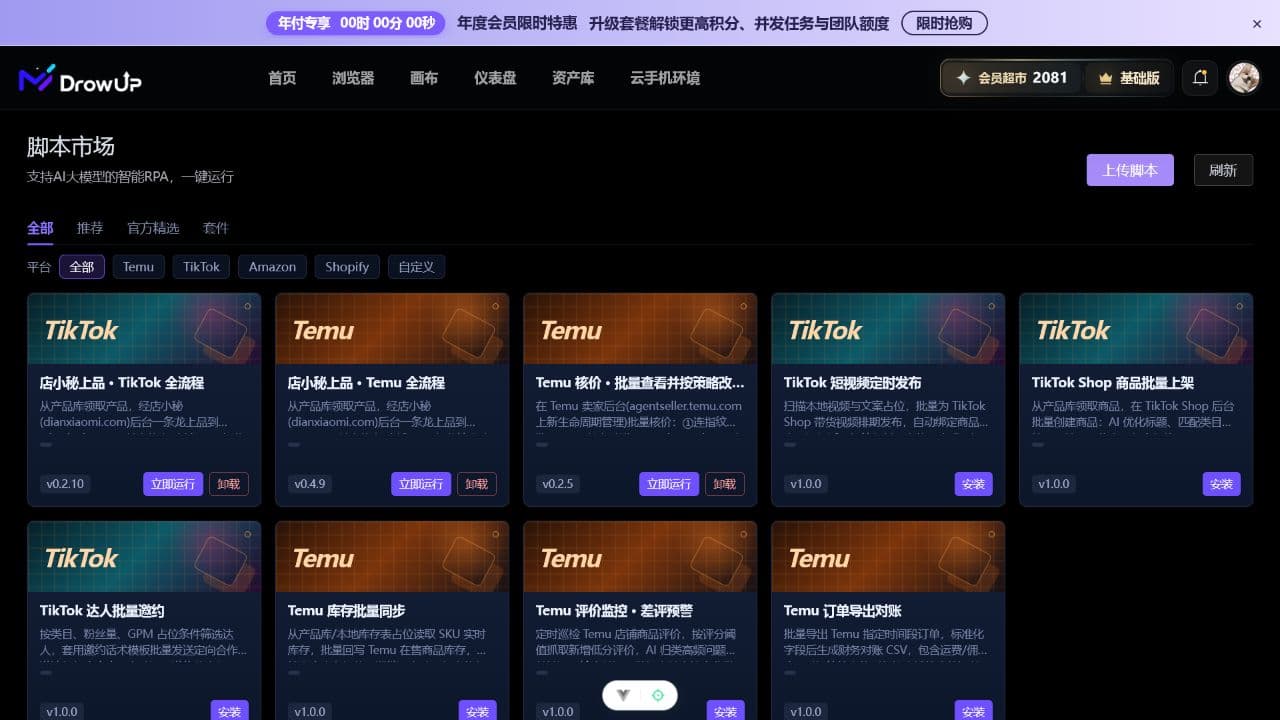Select the Shopify platform filter
This screenshot has width=1280, height=720.
[347, 267]
